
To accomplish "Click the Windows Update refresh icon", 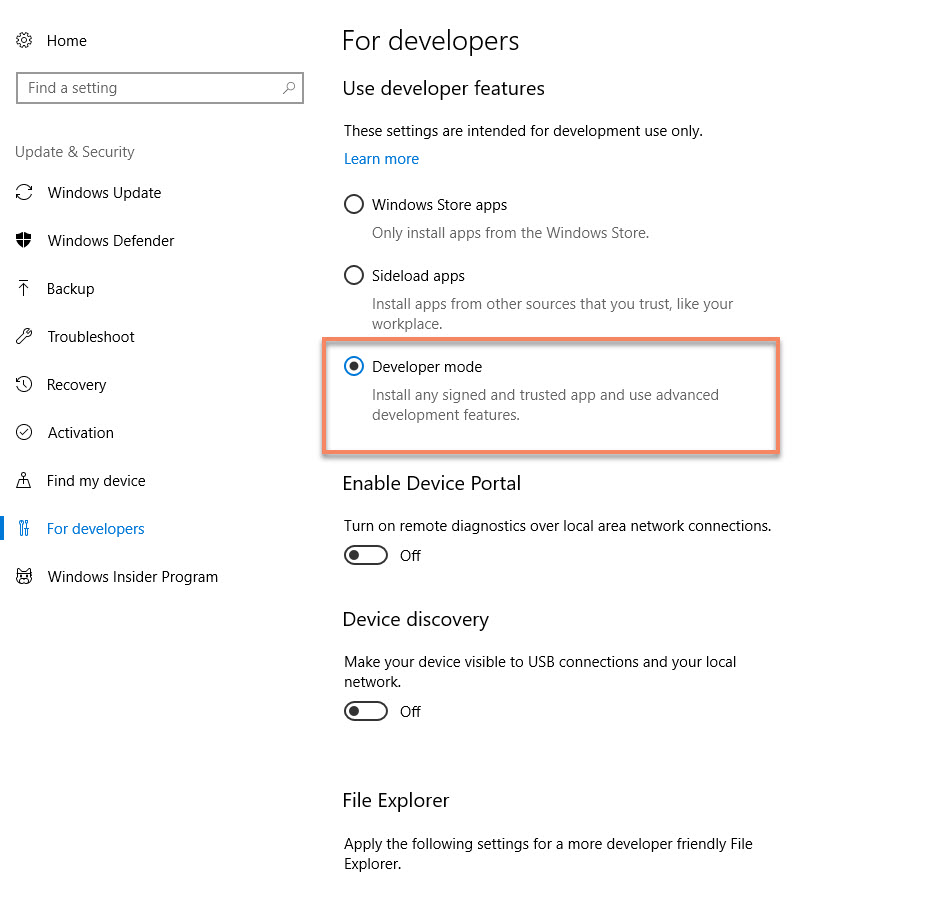I will (x=24, y=193).
